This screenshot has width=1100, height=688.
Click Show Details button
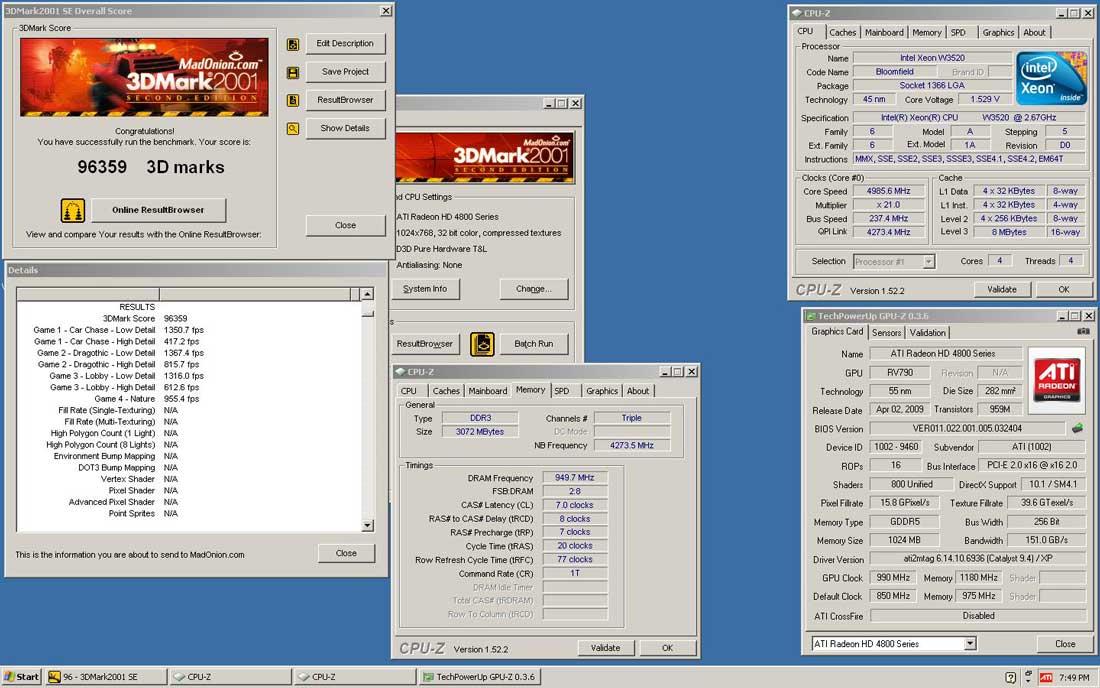(345, 128)
